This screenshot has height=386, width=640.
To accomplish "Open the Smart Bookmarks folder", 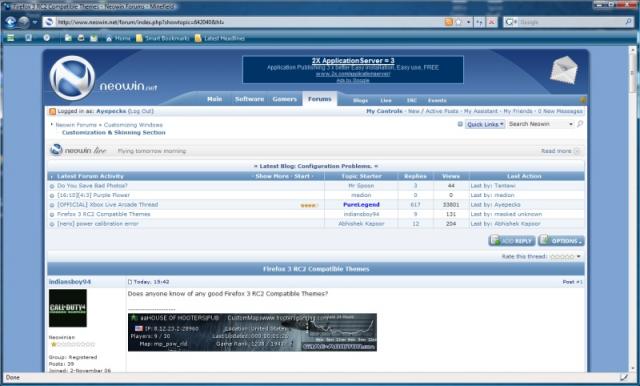I will point(162,38).
